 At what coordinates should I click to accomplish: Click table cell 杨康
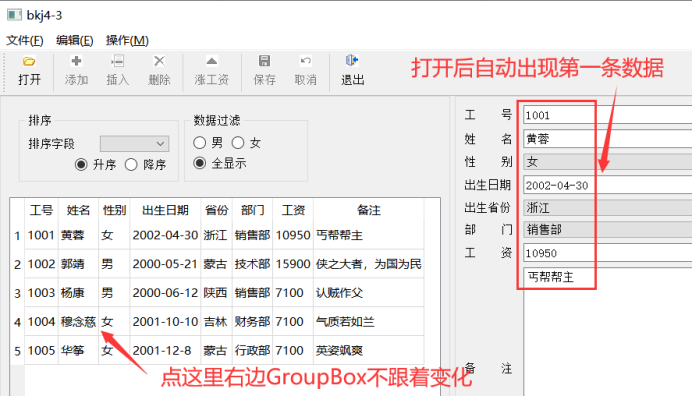[78, 293]
